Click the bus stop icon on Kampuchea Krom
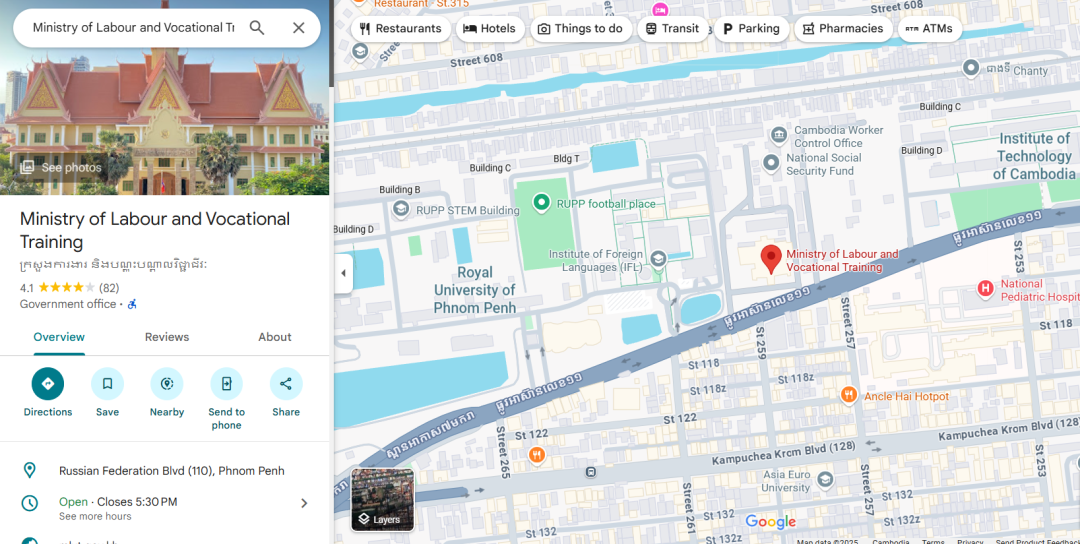Image resolution: width=1080 pixels, height=544 pixels. (x=590, y=472)
